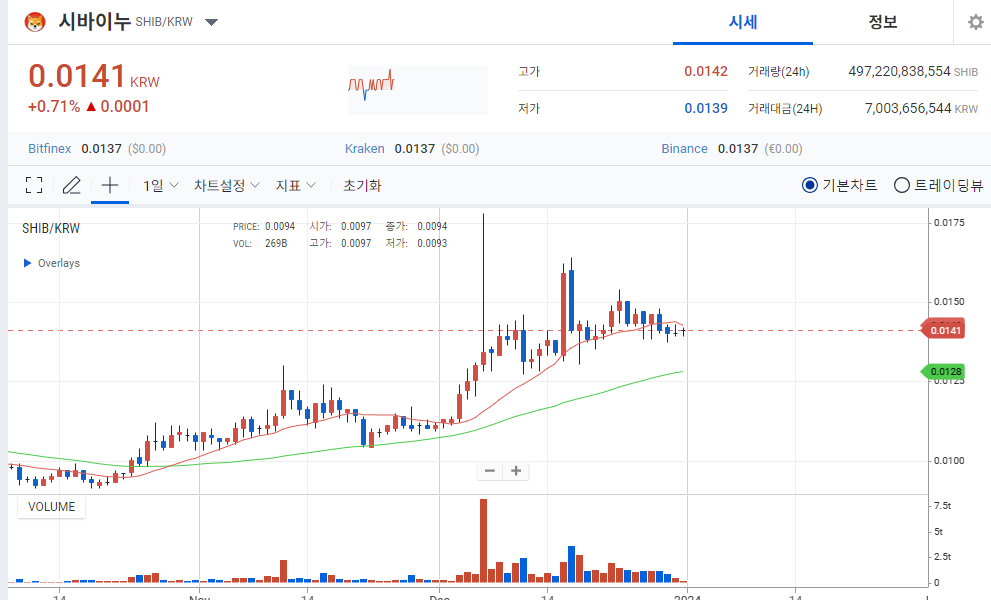
Task: Open the 1일 timeframe dropdown
Action: pyautogui.click(x=158, y=185)
